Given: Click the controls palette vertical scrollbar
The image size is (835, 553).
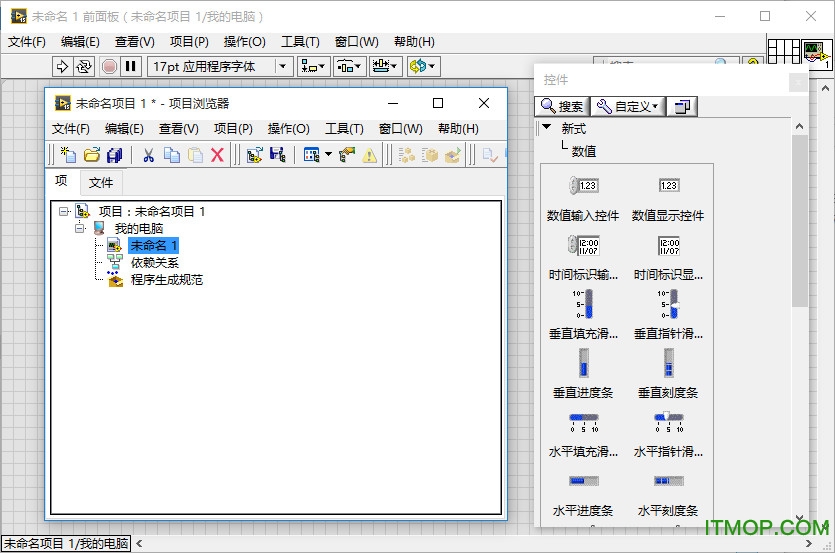Looking at the screenshot, I should [x=799, y=221].
